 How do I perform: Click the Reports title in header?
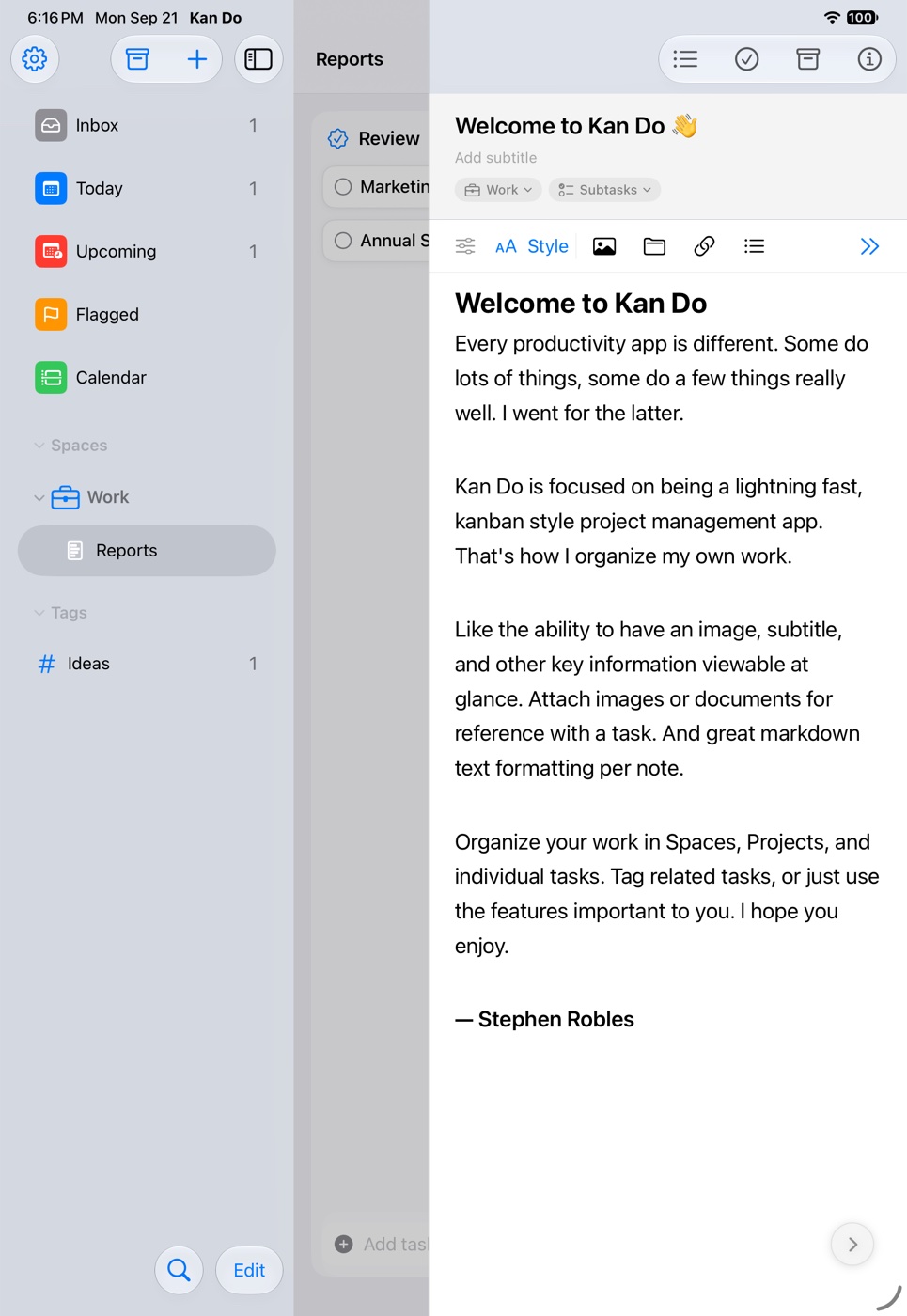[350, 59]
